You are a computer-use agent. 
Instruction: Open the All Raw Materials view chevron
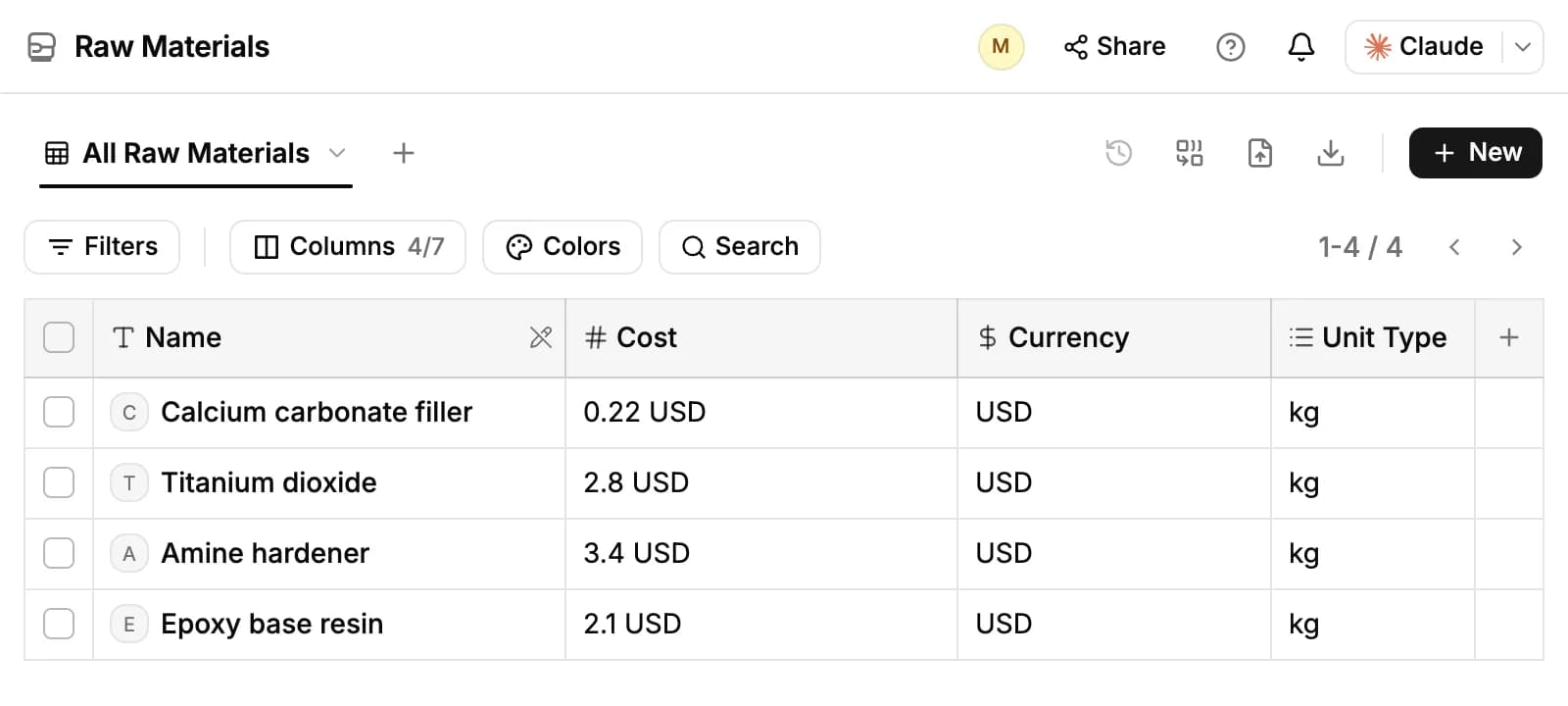pyautogui.click(x=337, y=153)
